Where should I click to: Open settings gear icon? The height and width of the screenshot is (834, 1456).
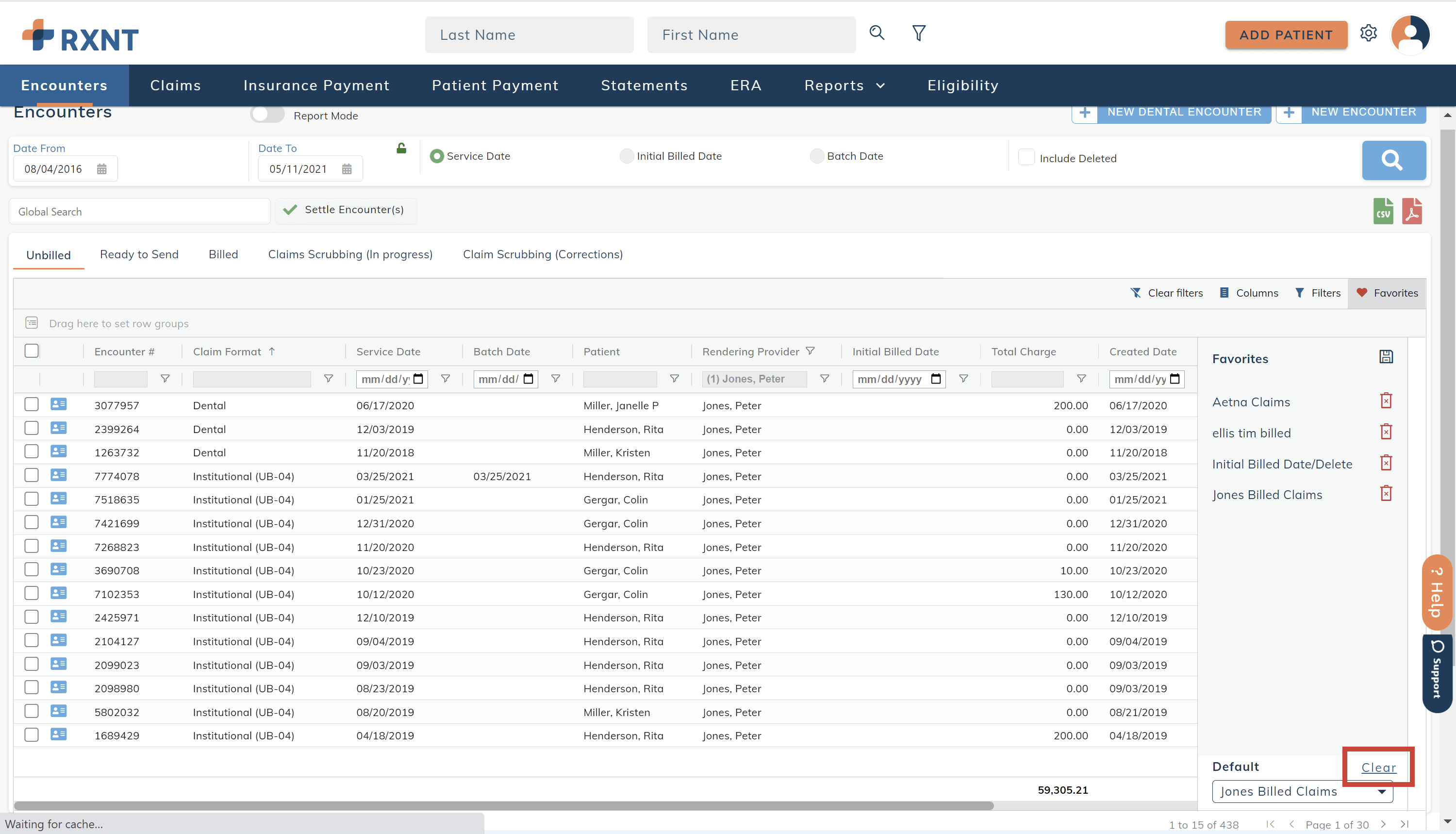(1369, 33)
